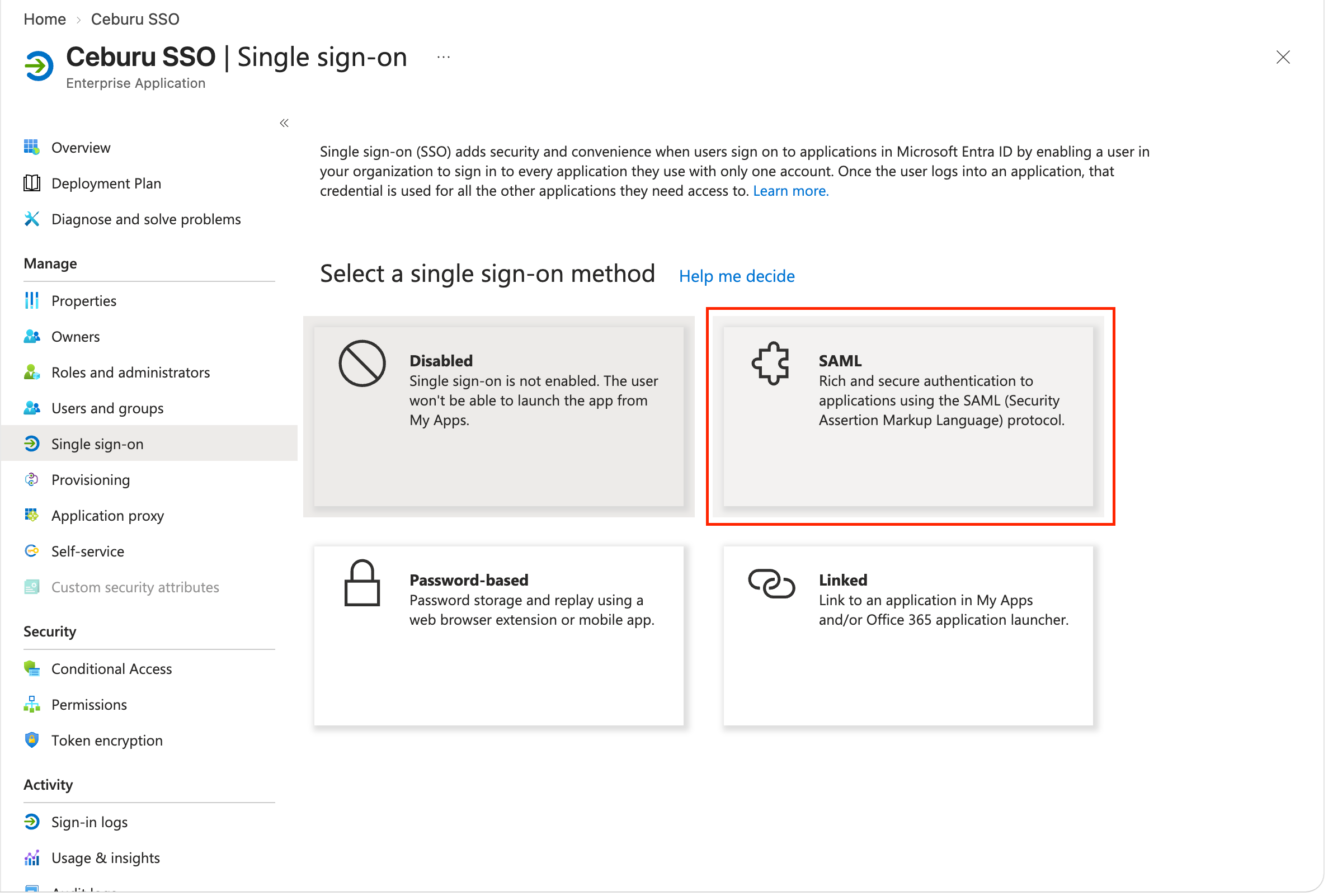Click the Overview grid icon
This screenshot has width=1328, height=896.
coord(32,148)
